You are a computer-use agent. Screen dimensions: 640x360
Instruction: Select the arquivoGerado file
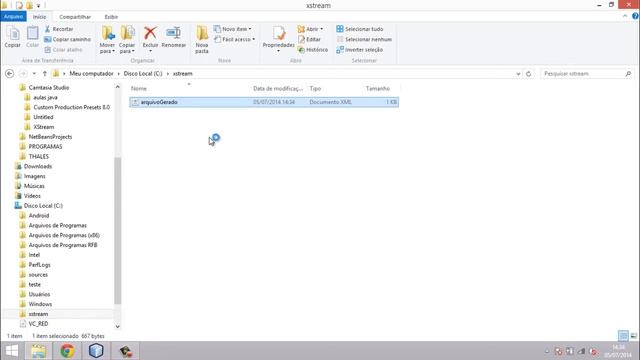(x=264, y=102)
